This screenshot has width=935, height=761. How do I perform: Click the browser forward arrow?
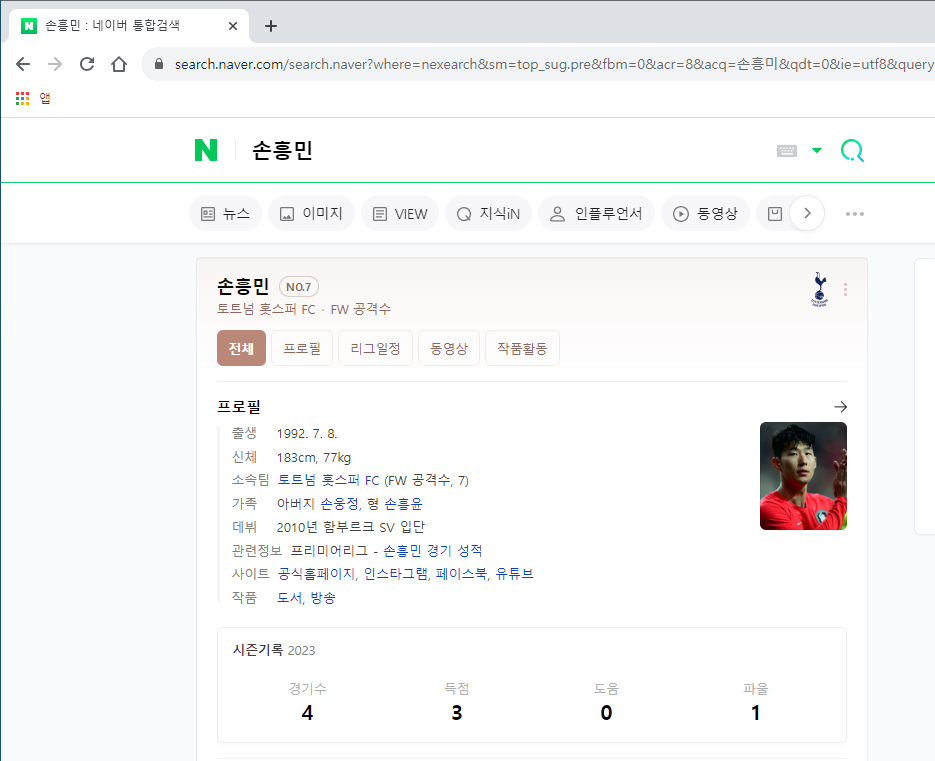pyautogui.click(x=55, y=64)
